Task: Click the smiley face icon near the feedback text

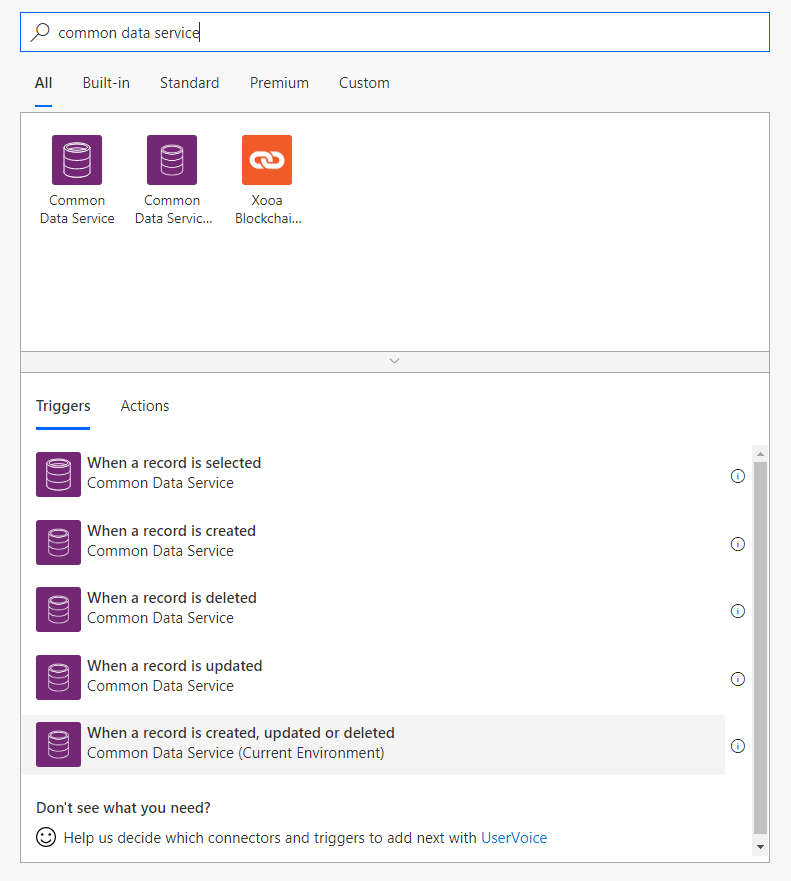Action: point(45,837)
